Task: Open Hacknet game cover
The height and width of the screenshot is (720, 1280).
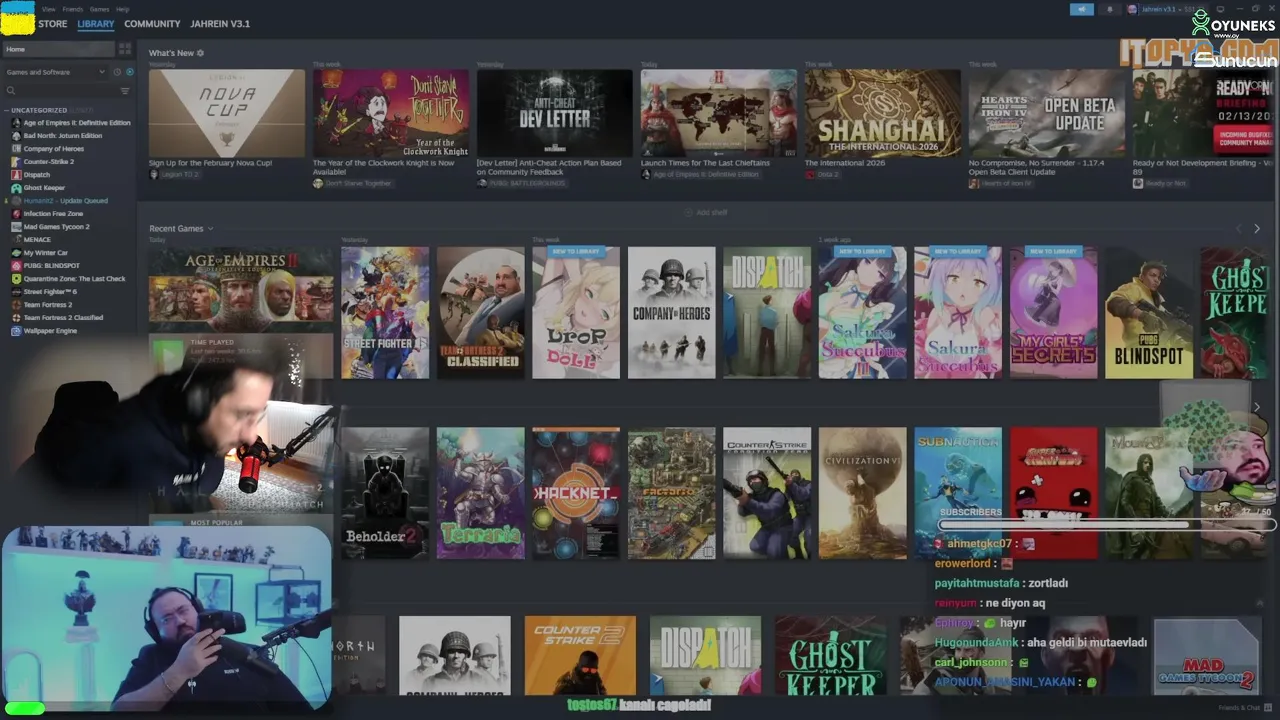Action: (576, 493)
